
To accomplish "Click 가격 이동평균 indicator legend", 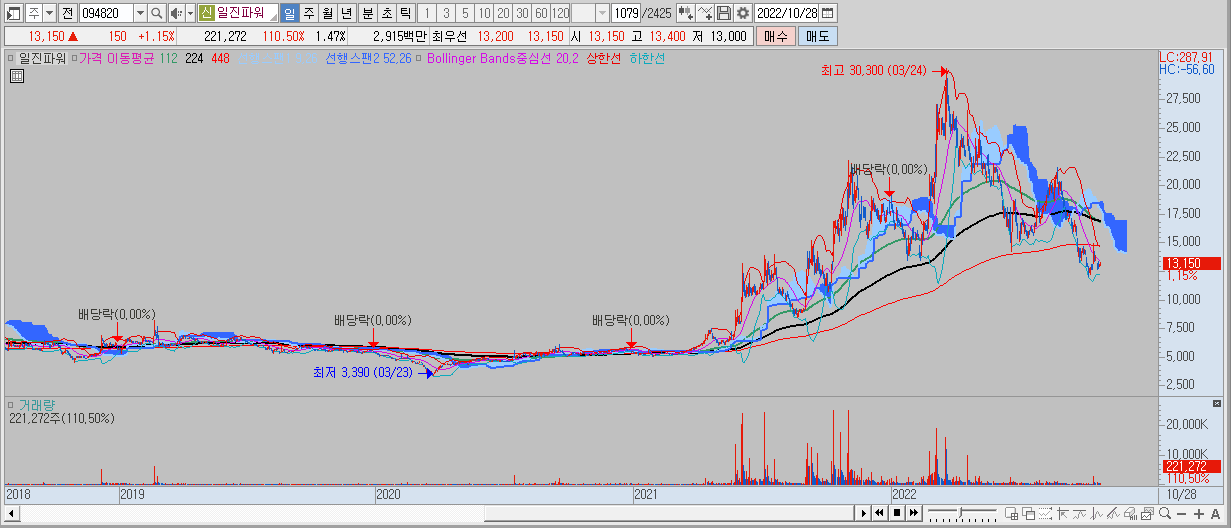I will 117,59.
